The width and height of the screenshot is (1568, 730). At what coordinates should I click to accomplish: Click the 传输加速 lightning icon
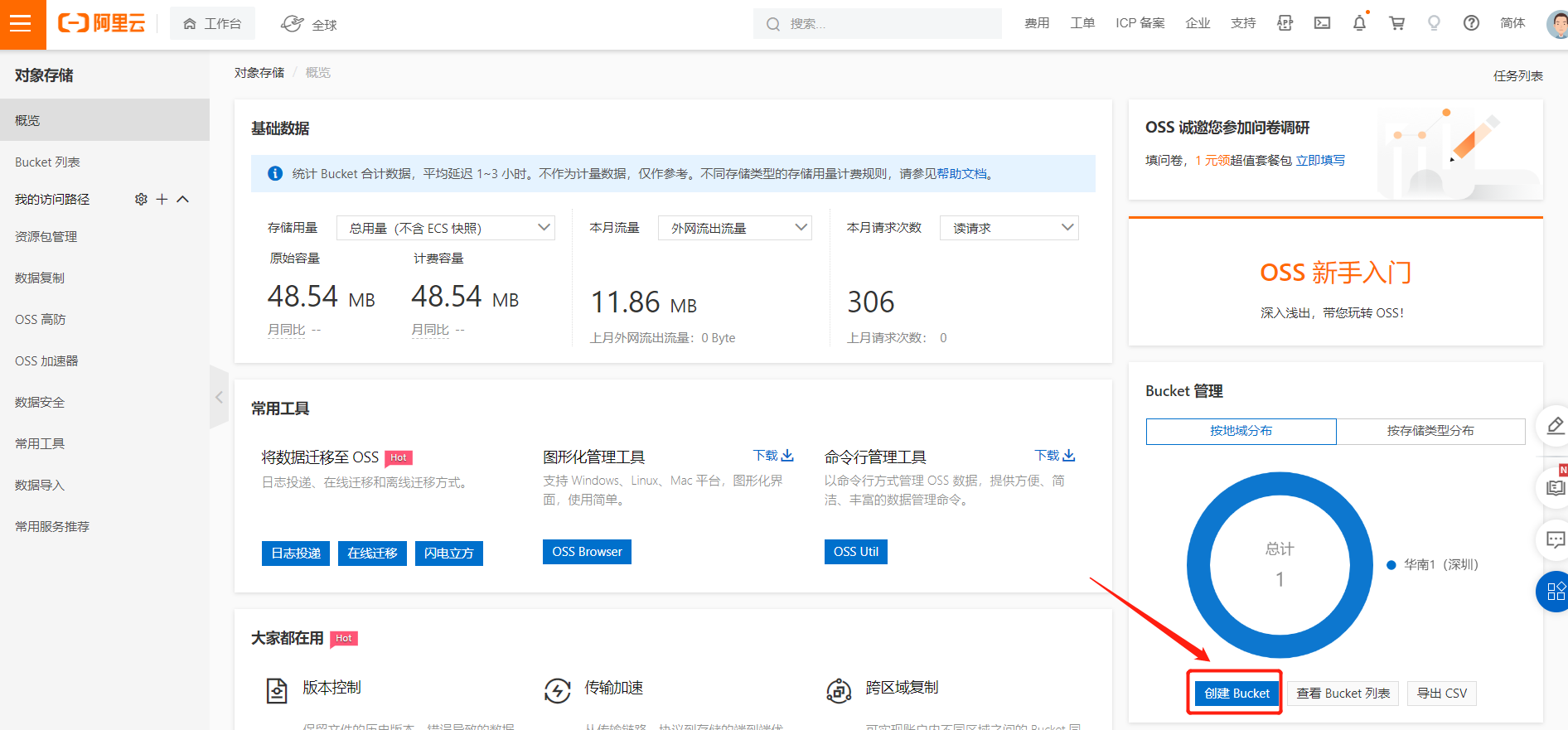tap(557, 689)
